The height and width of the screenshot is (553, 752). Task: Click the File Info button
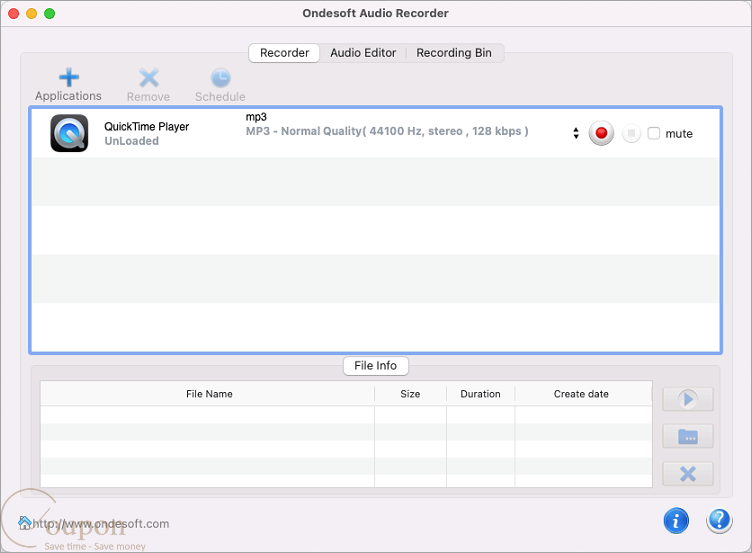pos(376,366)
